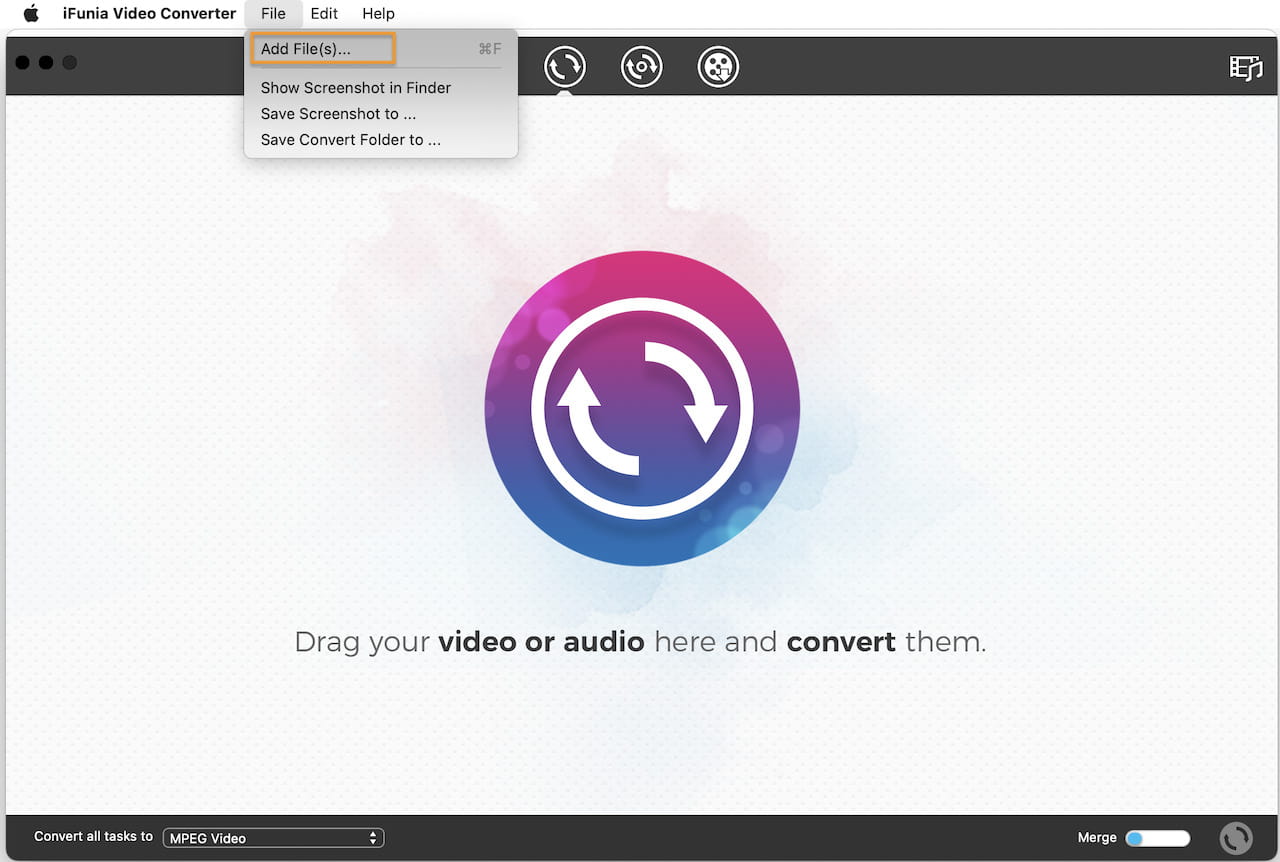This screenshot has height=862, width=1280.
Task: Choose Add File(s)... from the File menu
Action: pos(306,49)
